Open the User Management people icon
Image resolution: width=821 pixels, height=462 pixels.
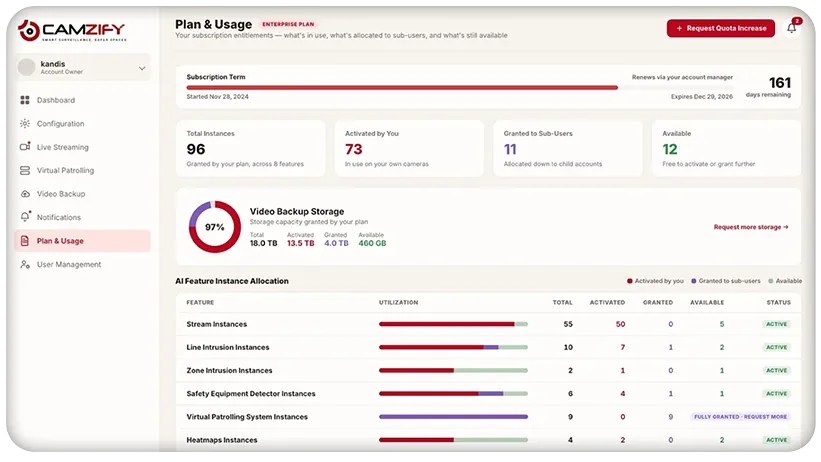coord(25,265)
